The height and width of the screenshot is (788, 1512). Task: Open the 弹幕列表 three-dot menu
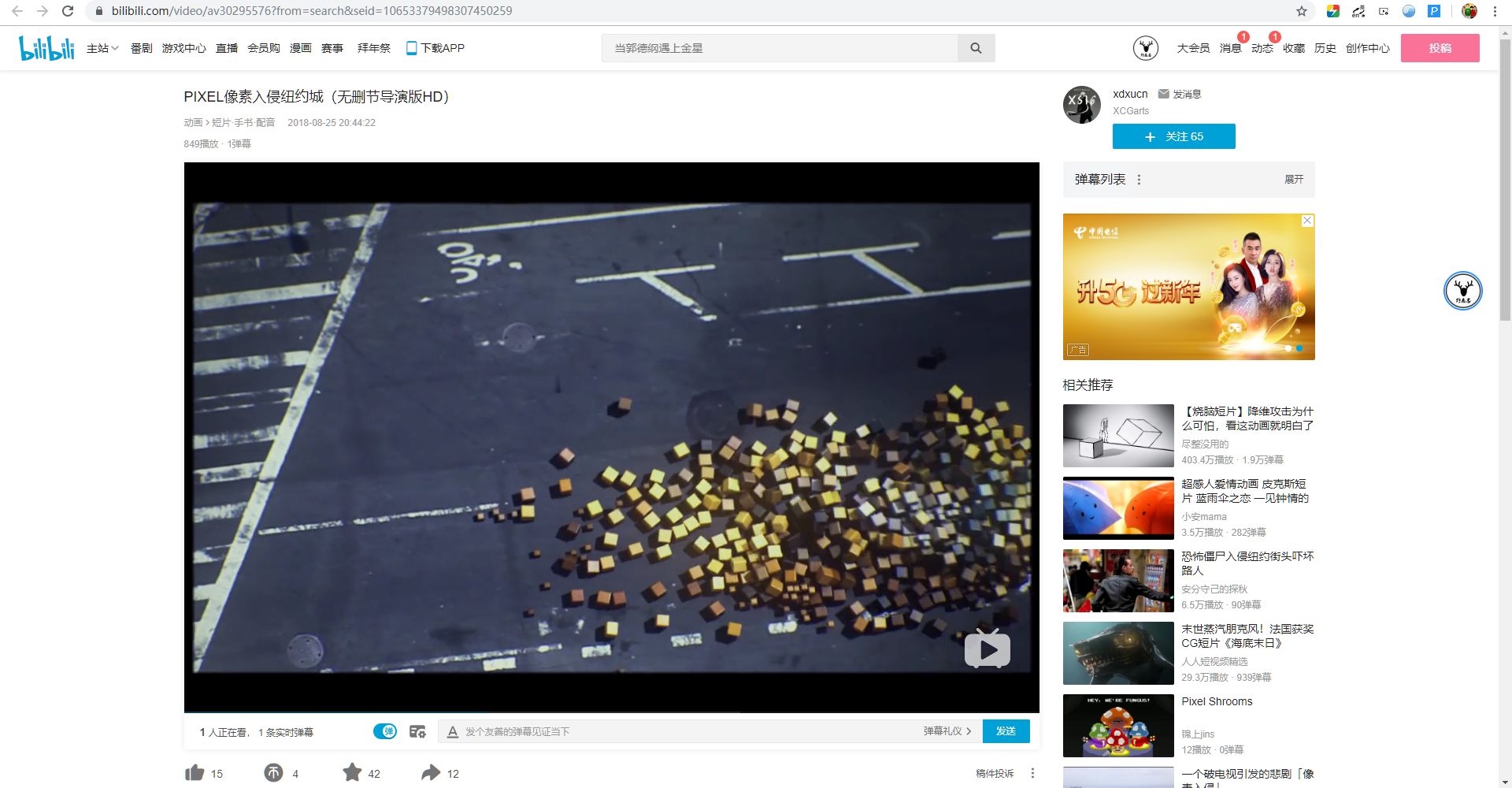(x=1139, y=180)
